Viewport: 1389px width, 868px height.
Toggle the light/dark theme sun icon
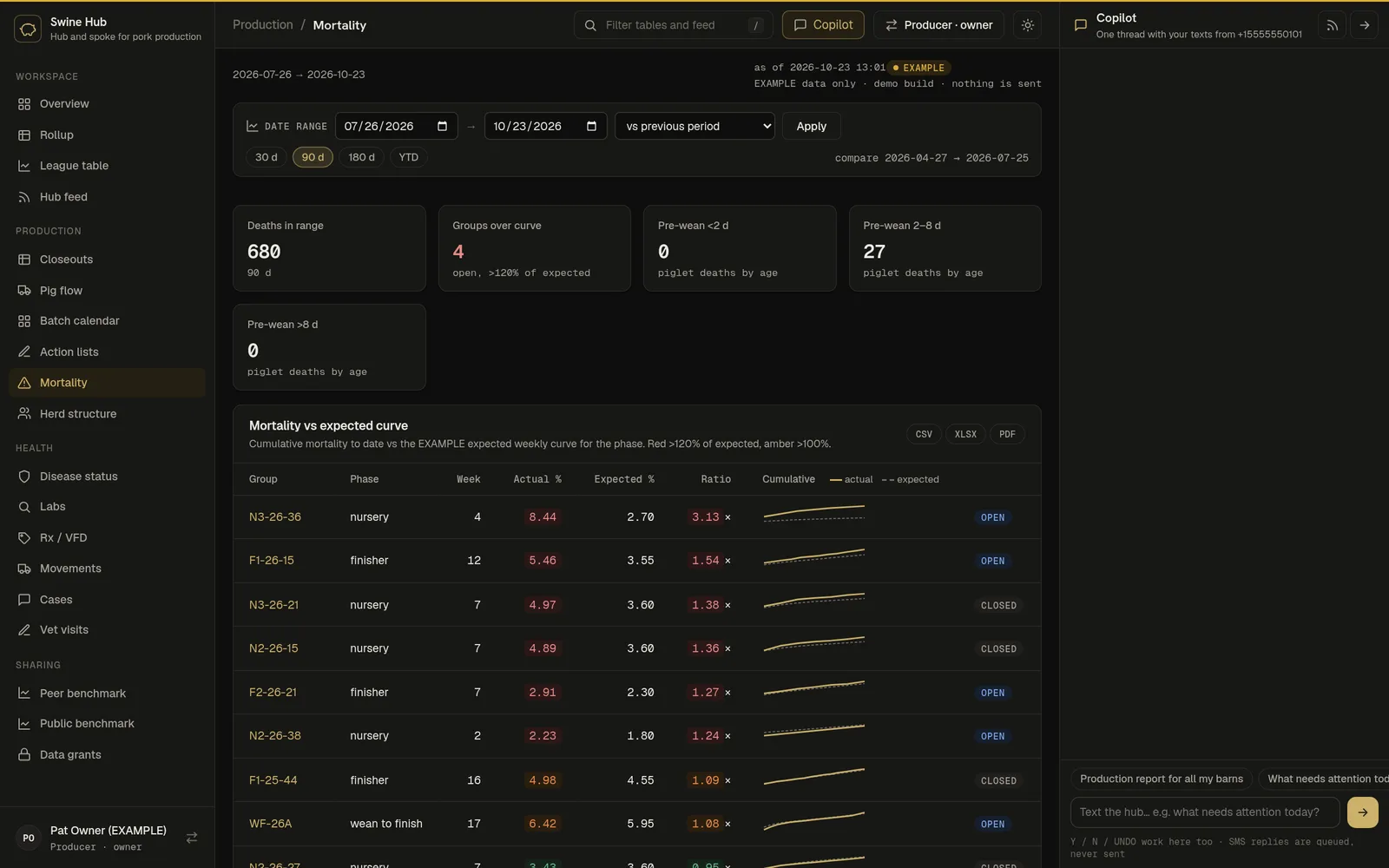1028,25
